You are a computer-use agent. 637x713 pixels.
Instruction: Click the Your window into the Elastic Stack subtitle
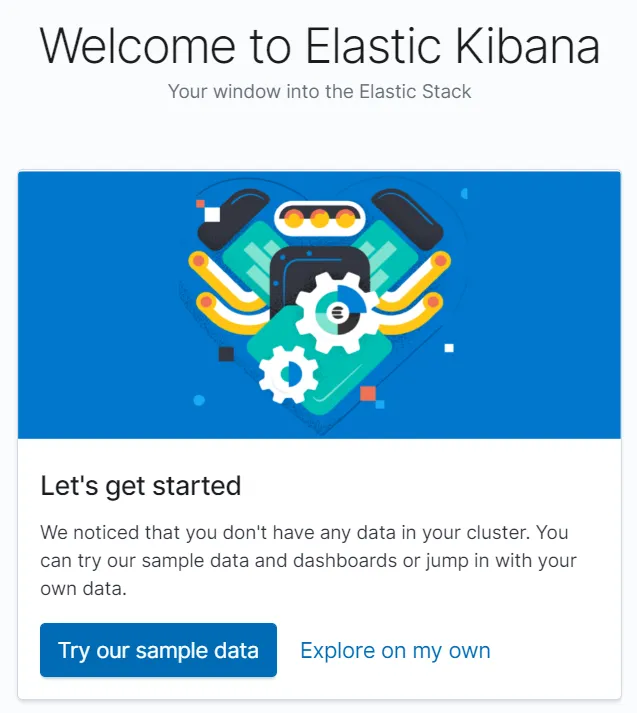[x=320, y=91]
